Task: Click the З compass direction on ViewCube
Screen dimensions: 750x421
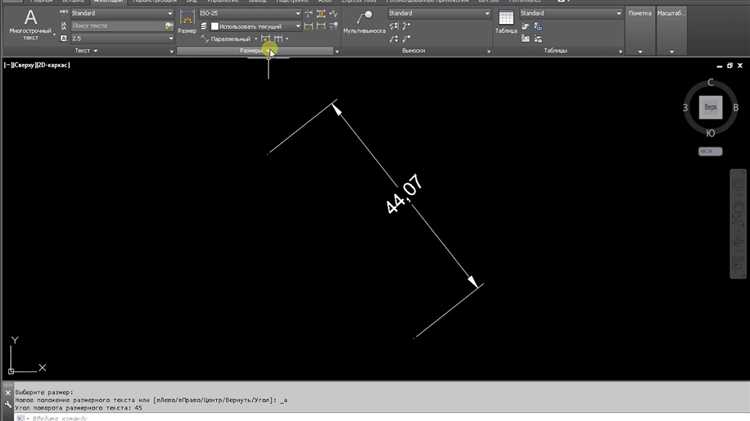Action: [x=685, y=108]
